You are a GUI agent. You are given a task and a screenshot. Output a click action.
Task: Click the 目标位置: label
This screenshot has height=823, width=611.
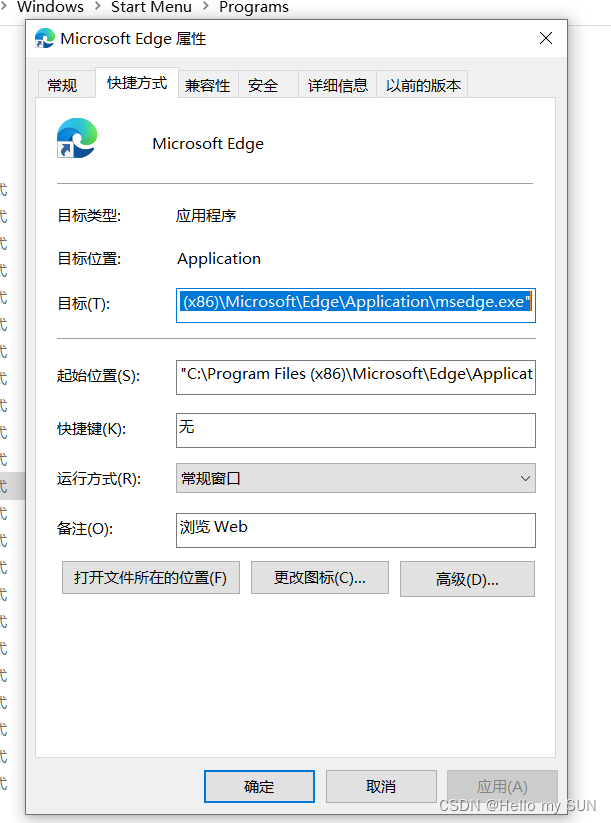89,259
